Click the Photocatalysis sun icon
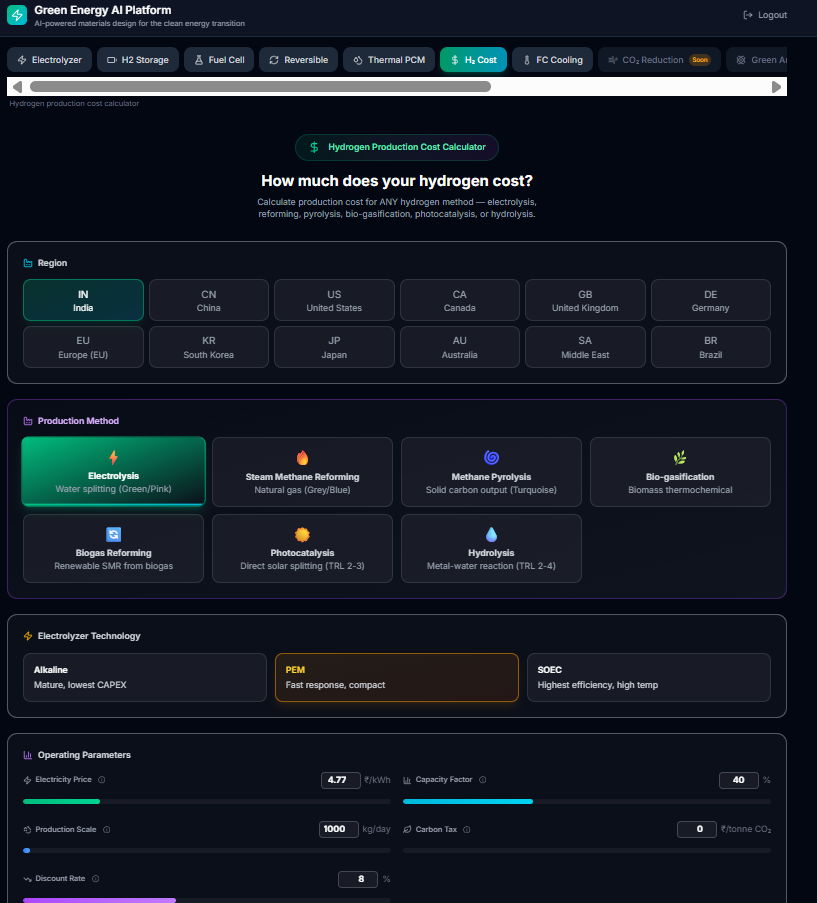817x903 pixels. coord(302,534)
